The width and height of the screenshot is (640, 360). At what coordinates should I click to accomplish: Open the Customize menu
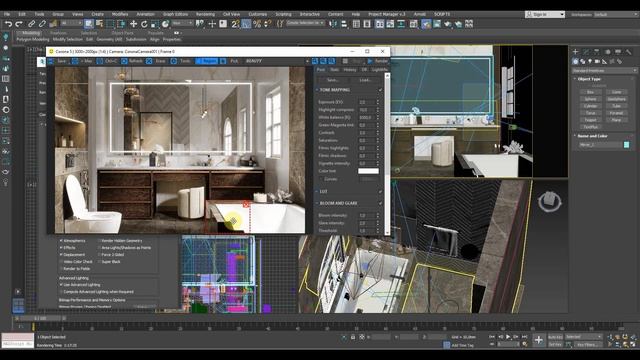[258, 14]
